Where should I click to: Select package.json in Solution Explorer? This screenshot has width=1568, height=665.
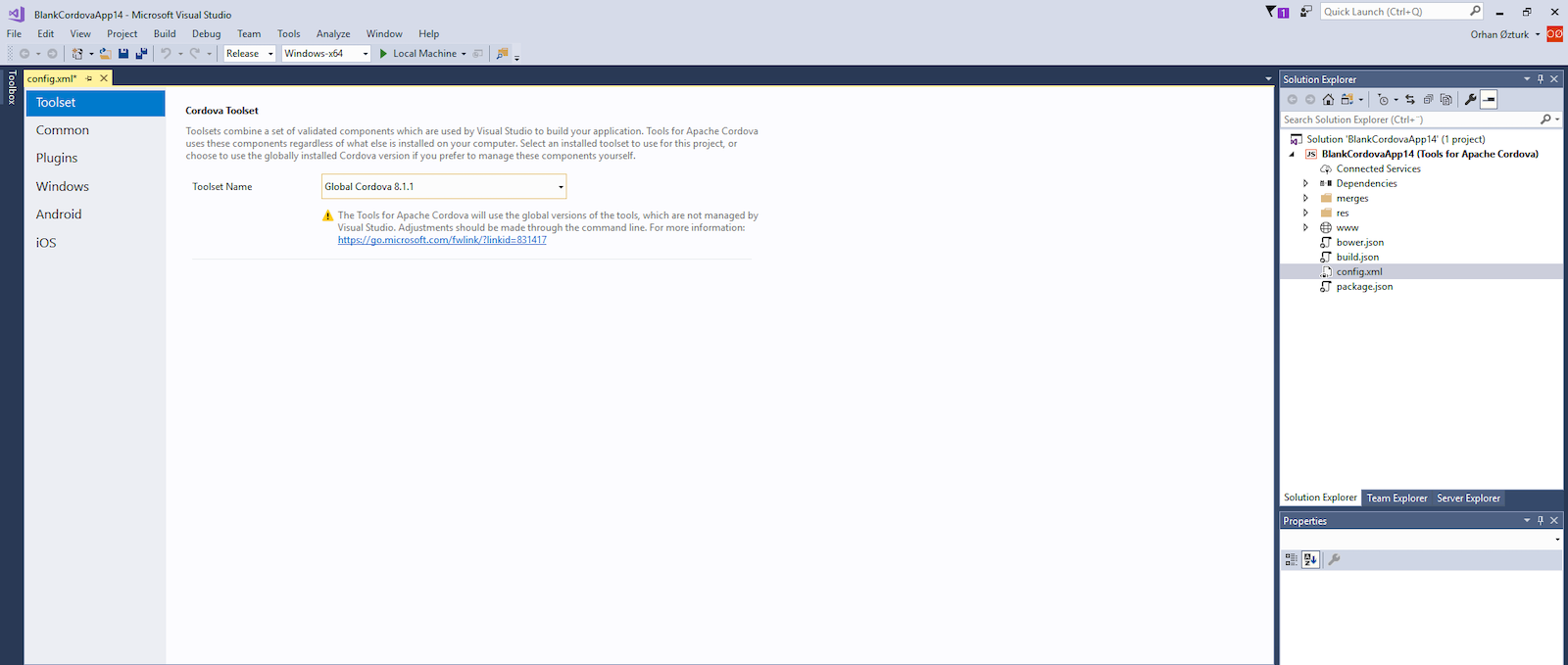[1364, 287]
